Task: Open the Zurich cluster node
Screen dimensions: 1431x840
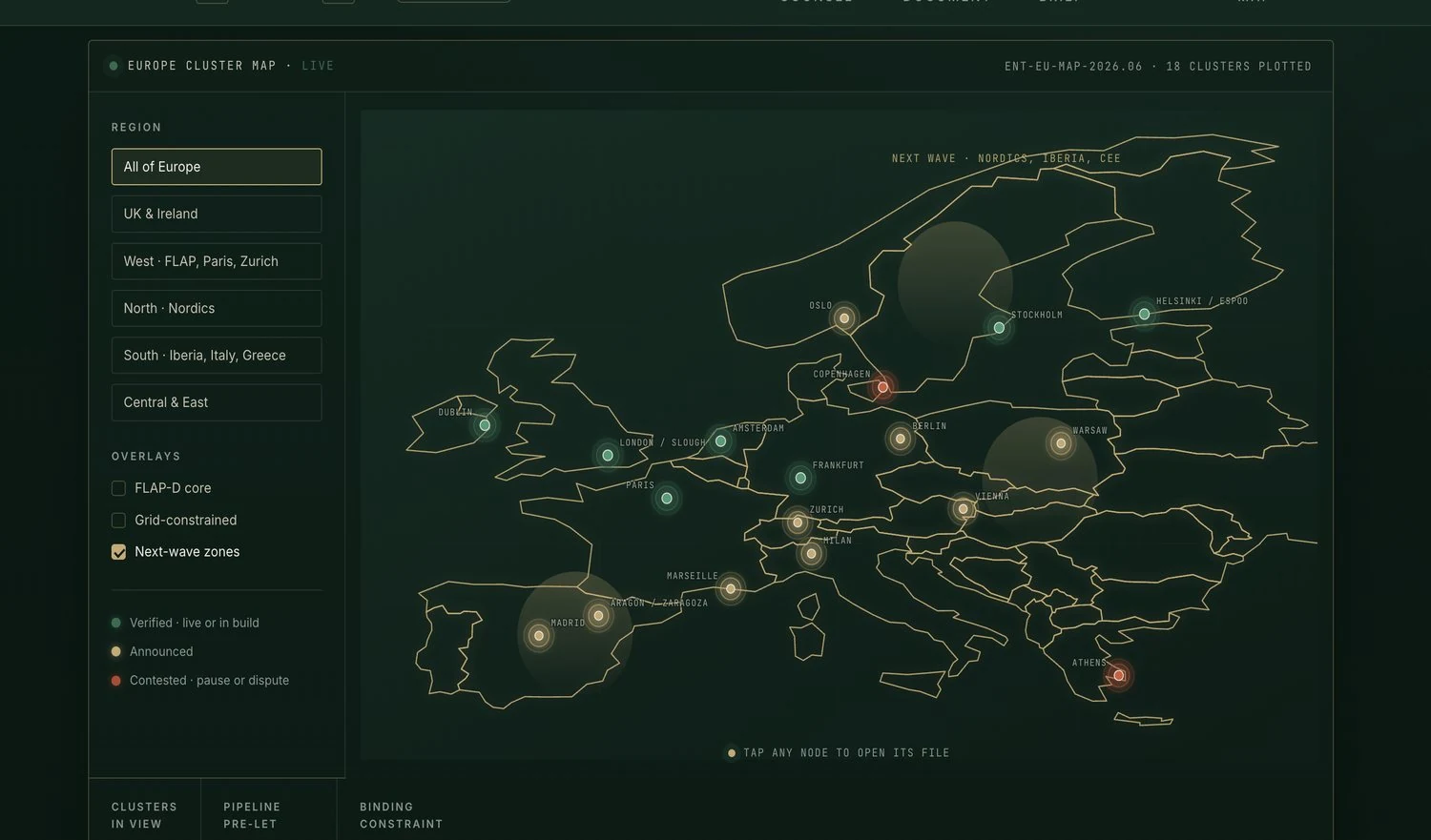Action: [798, 522]
